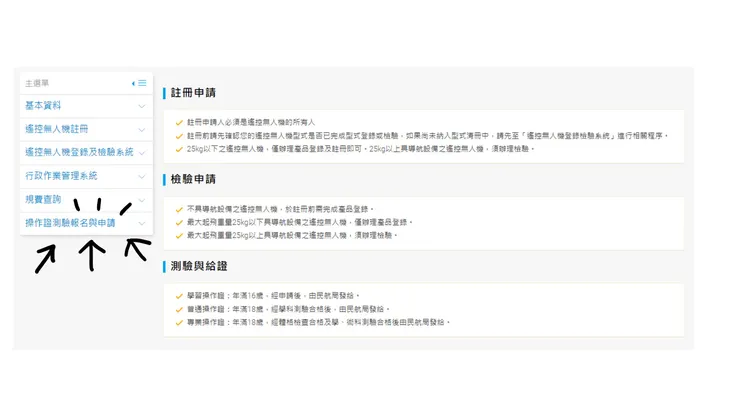Expand the chevron beside 操作證測驗報名與申請
Screen dimensions: 740x416
(x=142, y=223)
